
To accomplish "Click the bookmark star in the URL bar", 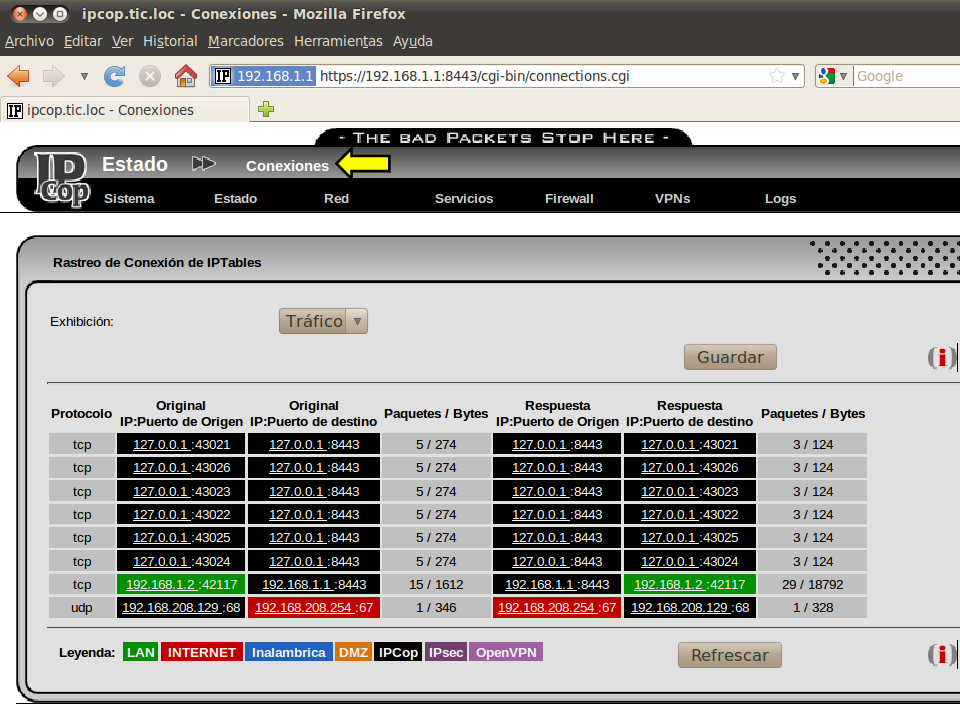I will coord(777,76).
